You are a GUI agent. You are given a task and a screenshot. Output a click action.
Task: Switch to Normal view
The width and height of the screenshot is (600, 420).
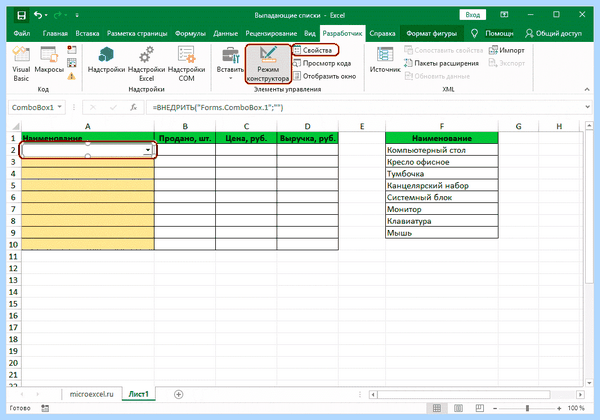click(x=437, y=408)
